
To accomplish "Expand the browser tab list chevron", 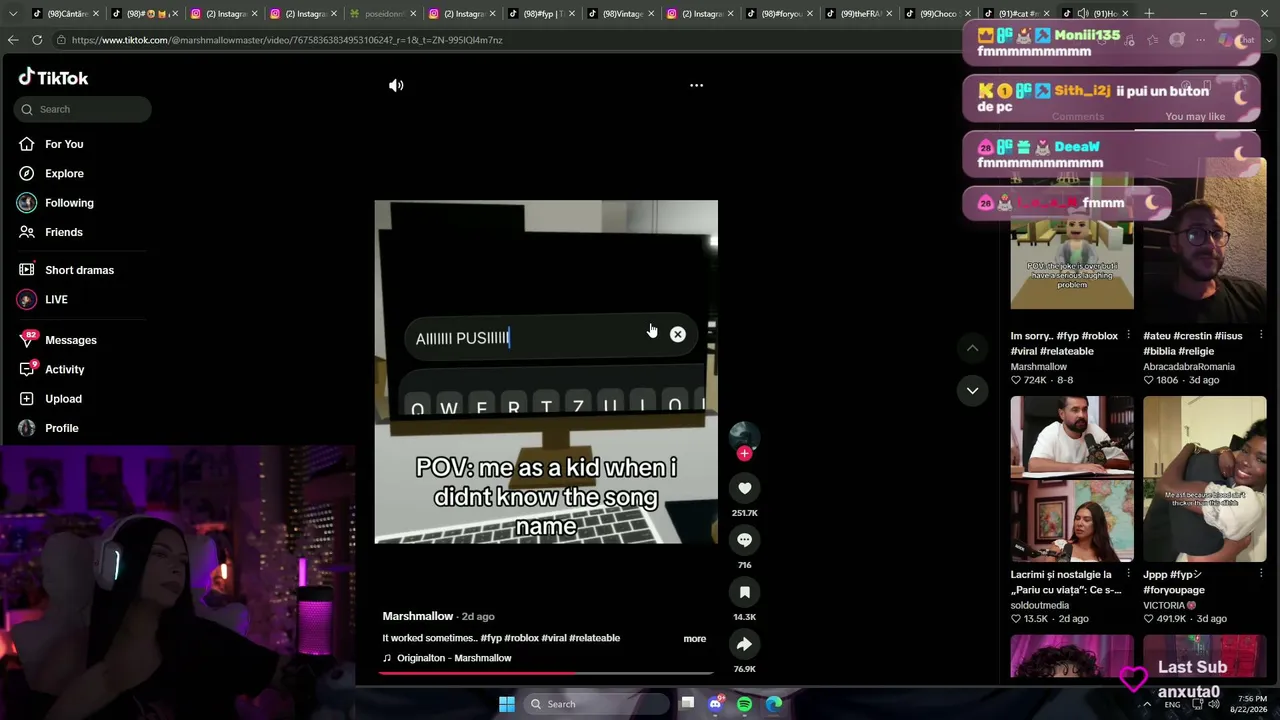I will coord(13,13).
